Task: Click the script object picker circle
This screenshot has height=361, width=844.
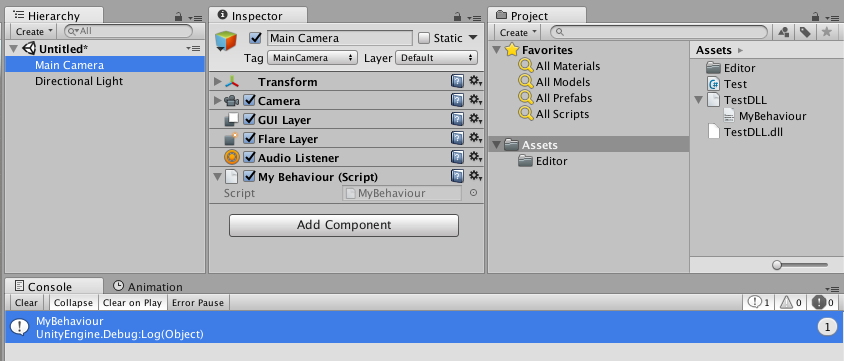Action: [473, 193]
